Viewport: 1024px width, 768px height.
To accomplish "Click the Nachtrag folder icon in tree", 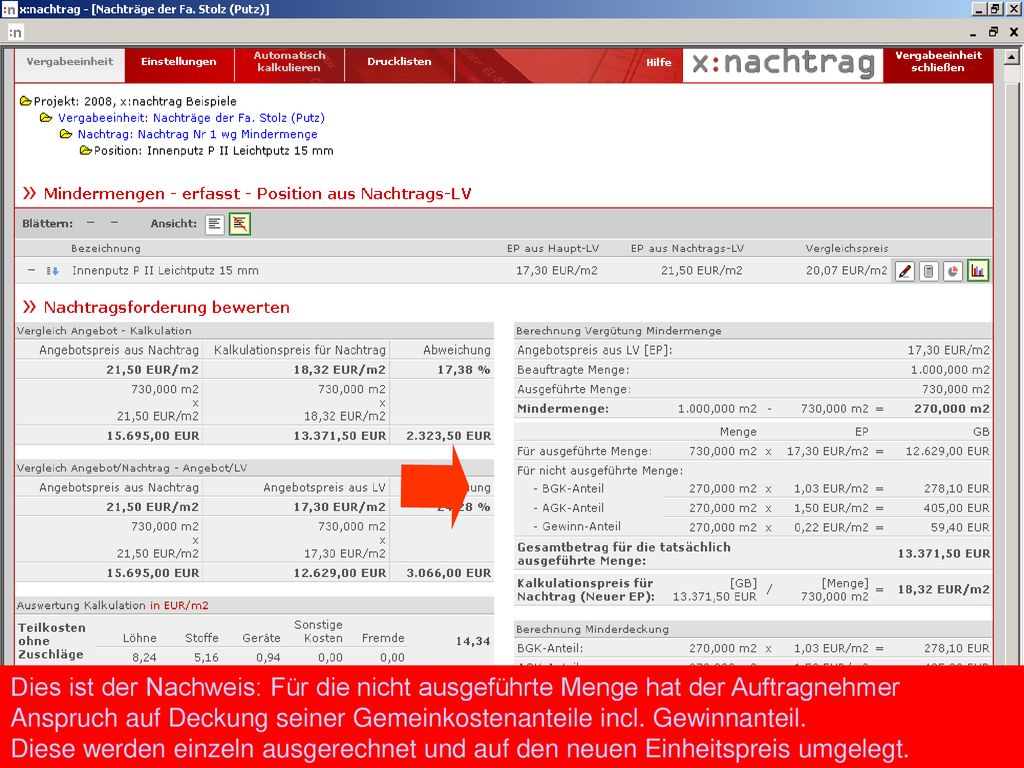I will (66, 134).
